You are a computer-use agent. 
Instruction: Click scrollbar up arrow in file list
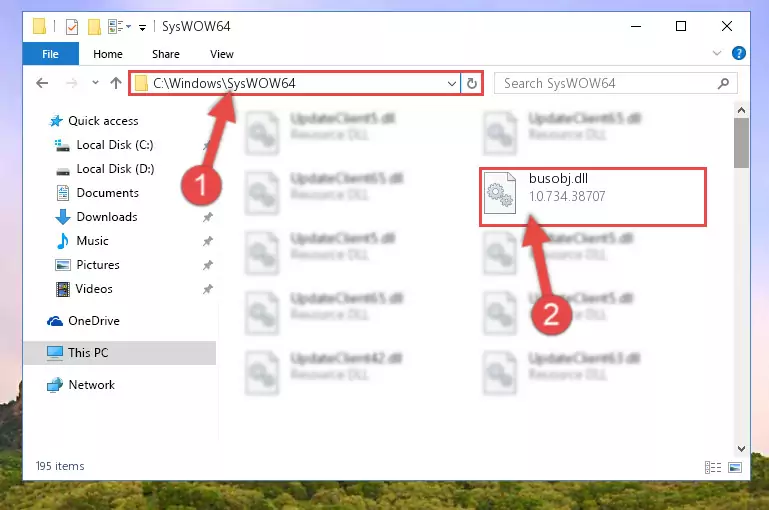pyautogui.click(x=741, y=110)
